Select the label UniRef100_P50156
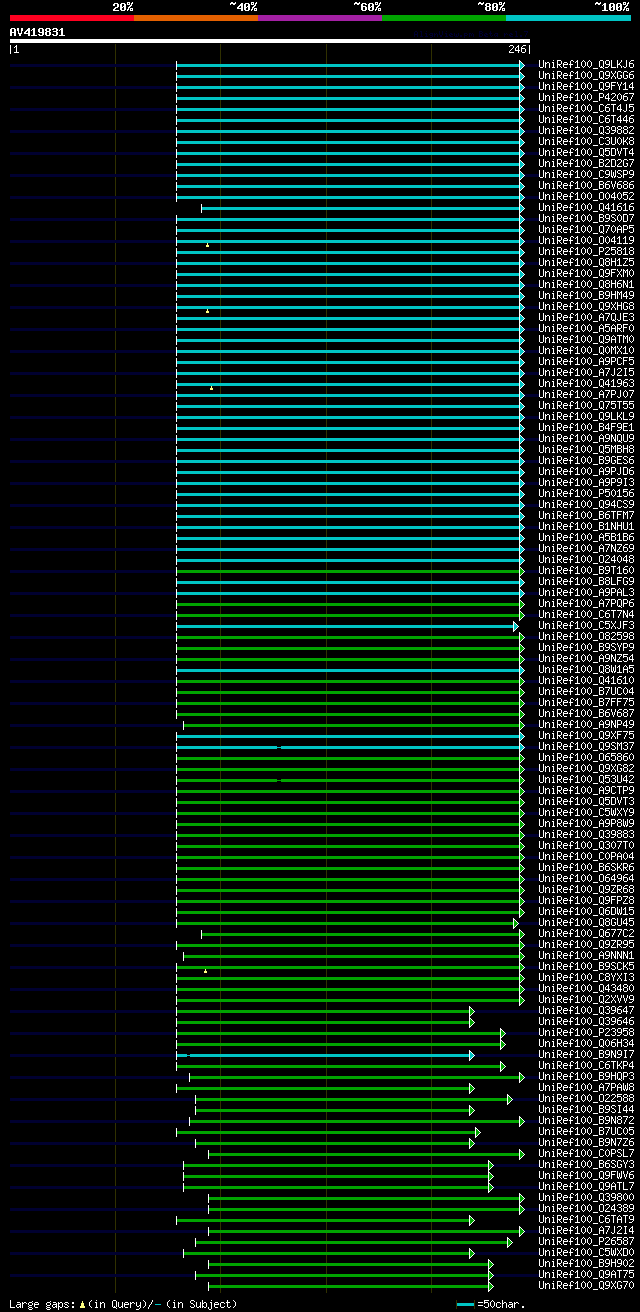This screenshot has width=640, height=1312. (x=586, y=493)
